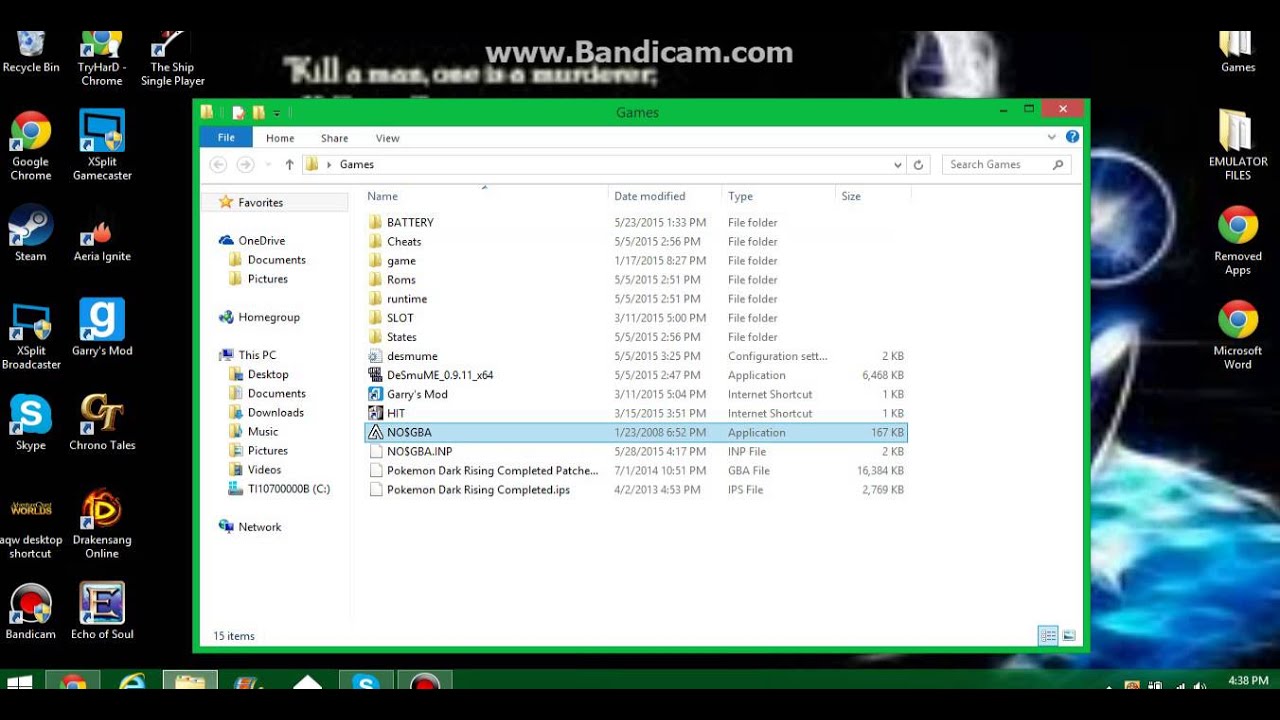Select the NO$GBA application file
Viewport: 1280px width, 720px height.
coord(636,432)
